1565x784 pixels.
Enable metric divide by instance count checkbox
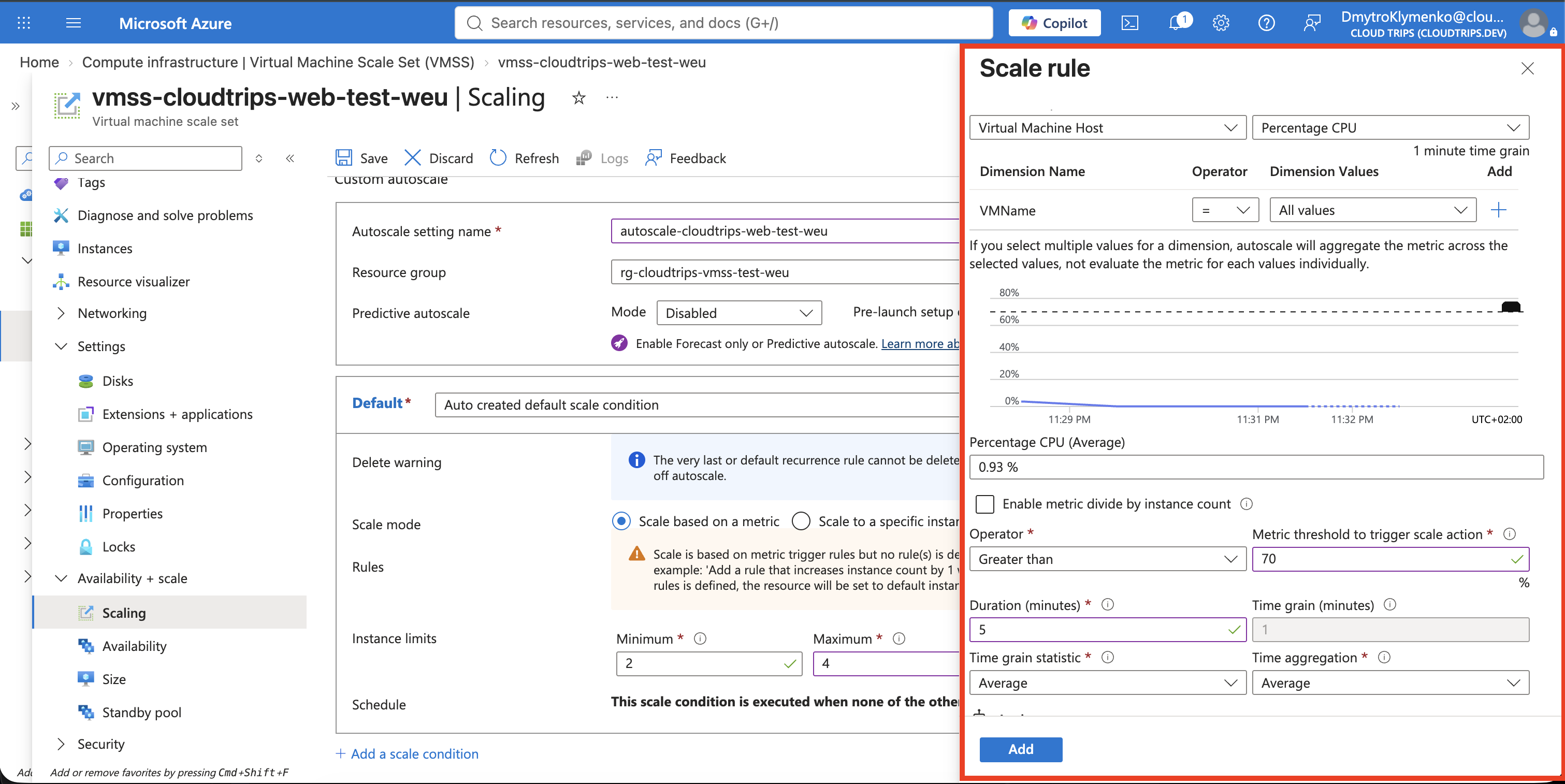(984, 504)
